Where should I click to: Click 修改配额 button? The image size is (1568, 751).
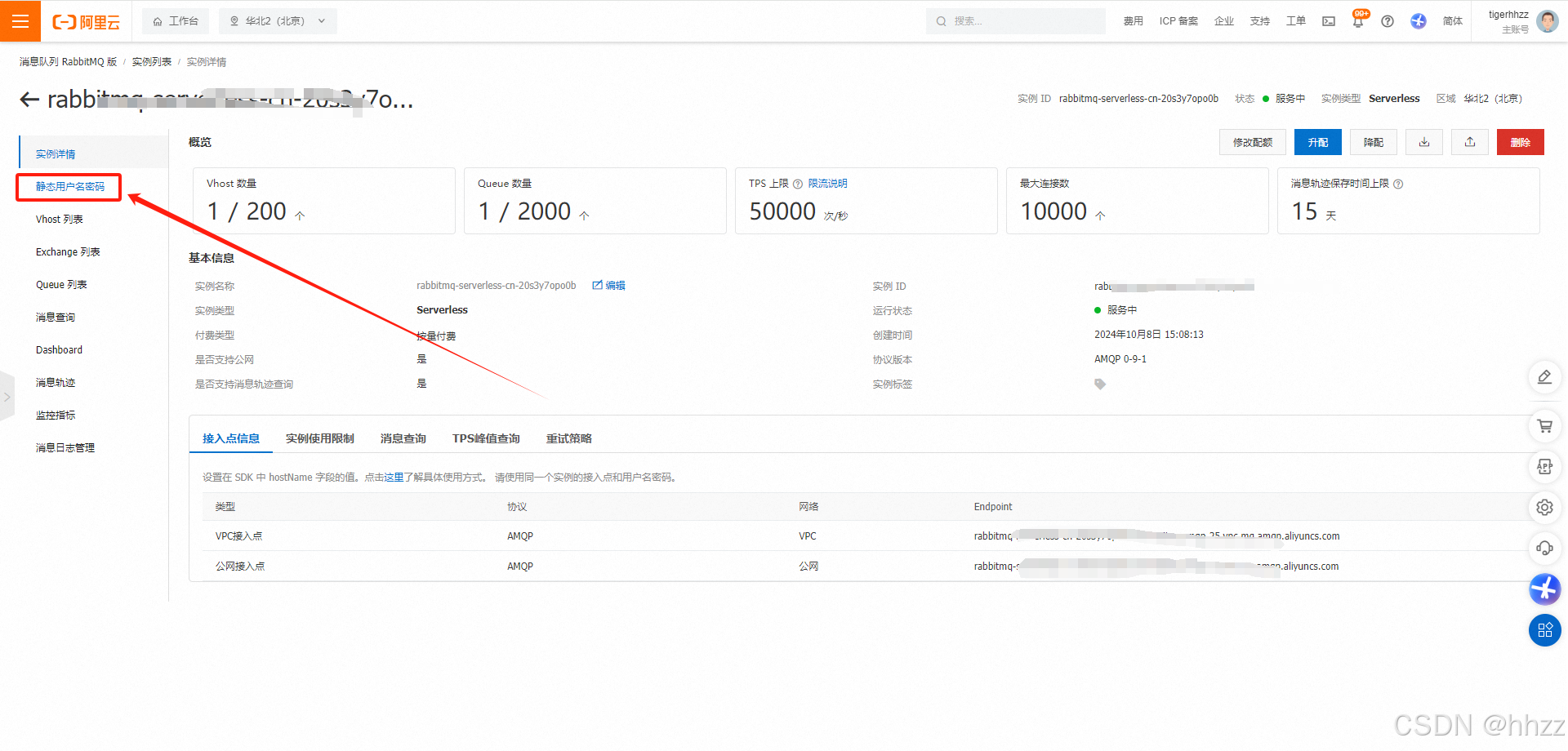click(1253, 142)
